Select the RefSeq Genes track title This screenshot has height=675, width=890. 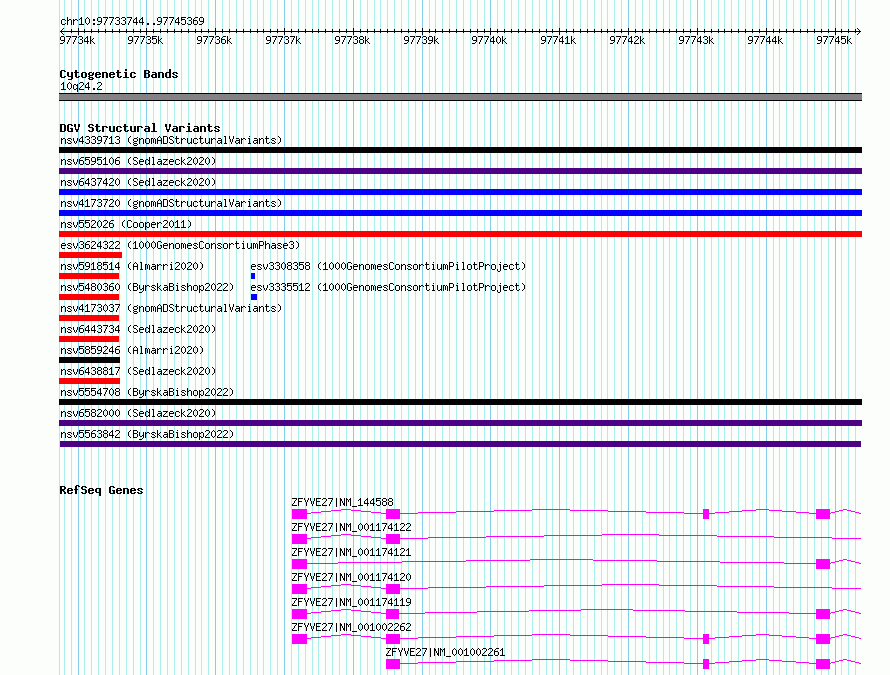pyautogui.click(x=101, y=490)
